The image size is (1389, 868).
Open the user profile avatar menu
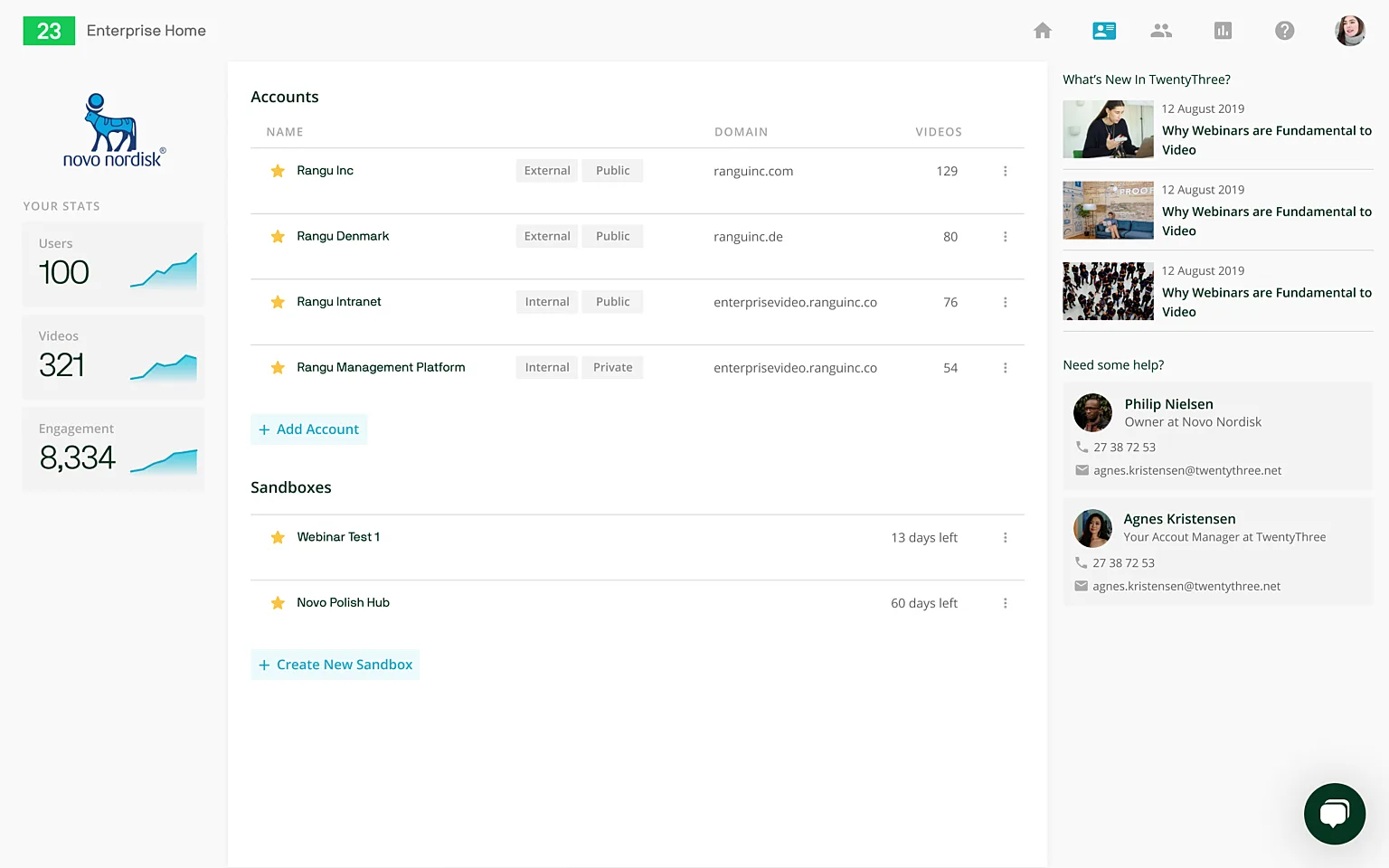point(1350,31)
